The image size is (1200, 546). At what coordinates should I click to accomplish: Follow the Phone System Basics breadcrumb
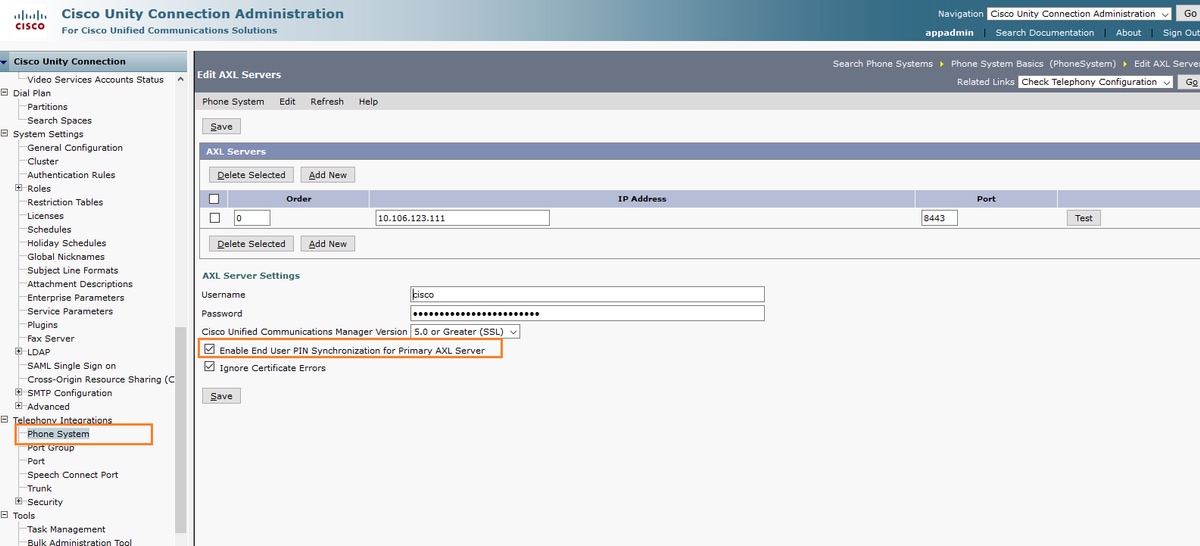(x=1033, y=64)
